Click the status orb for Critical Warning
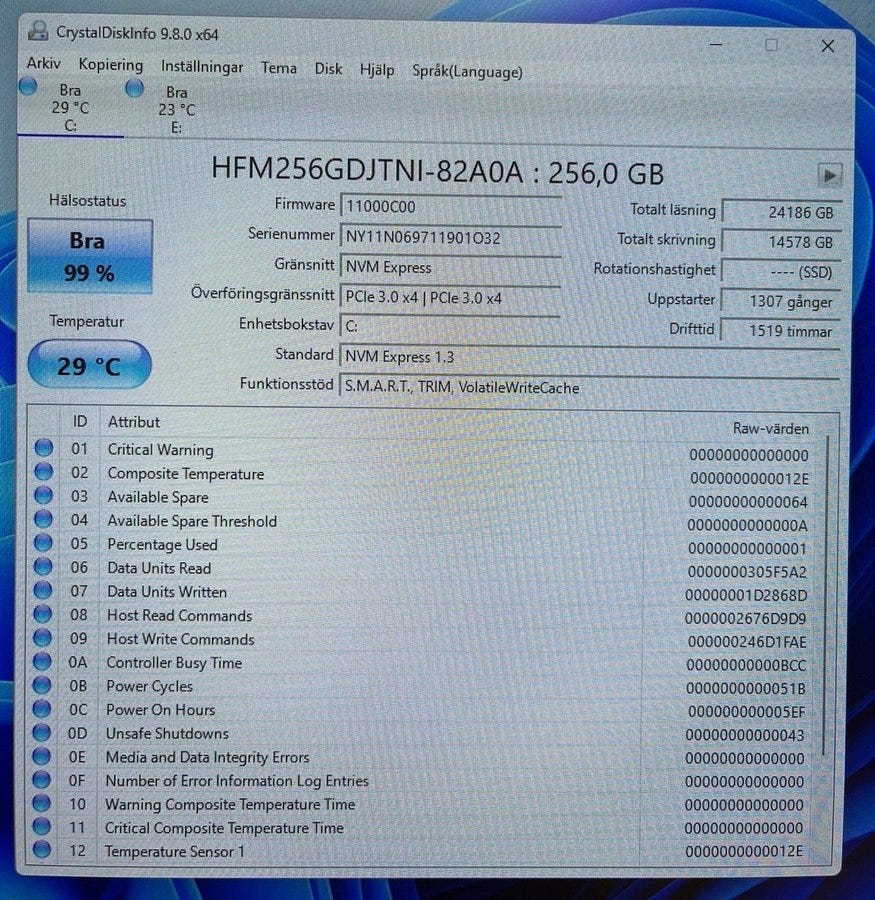 [43, 449]
